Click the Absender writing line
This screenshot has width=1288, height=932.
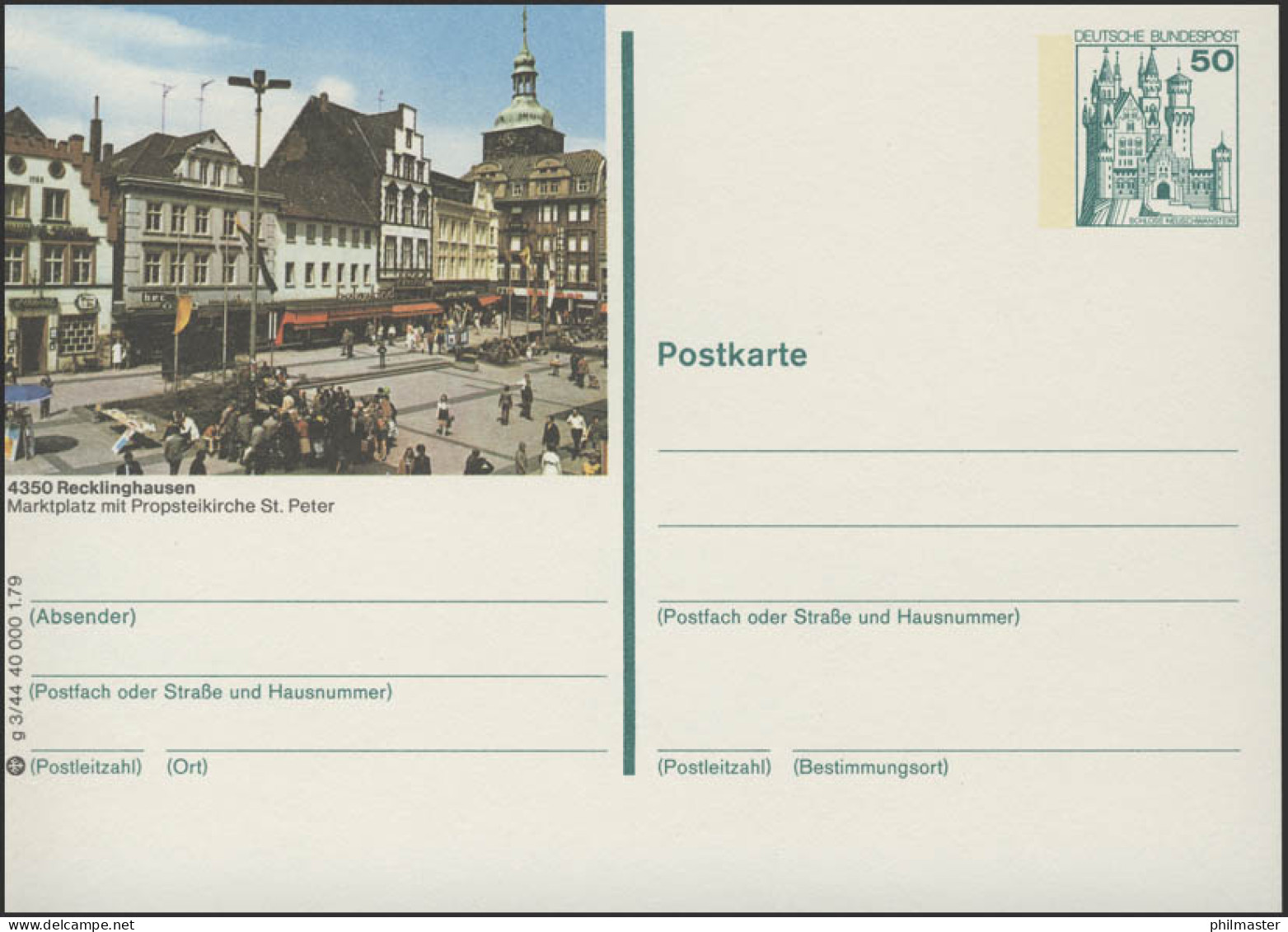point(318,602)
